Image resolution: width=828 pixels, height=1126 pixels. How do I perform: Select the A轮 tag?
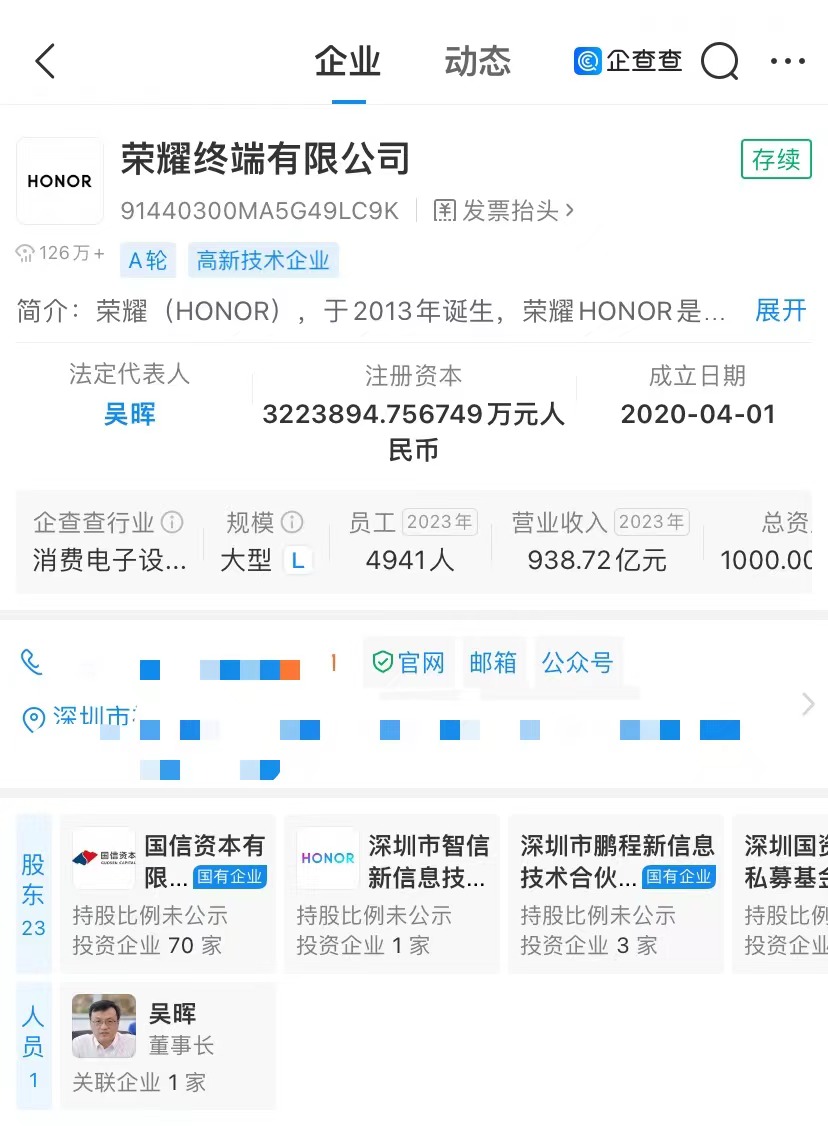[x=147, y=260]
